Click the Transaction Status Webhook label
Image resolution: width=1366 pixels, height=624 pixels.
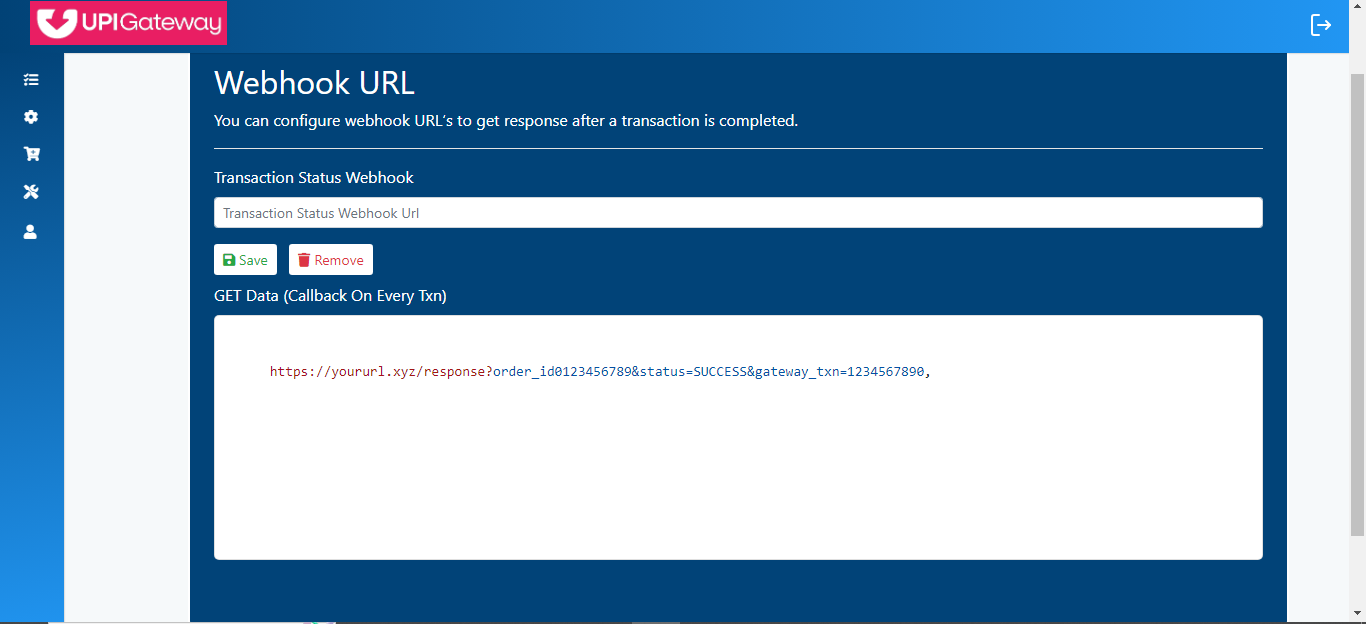314,178
